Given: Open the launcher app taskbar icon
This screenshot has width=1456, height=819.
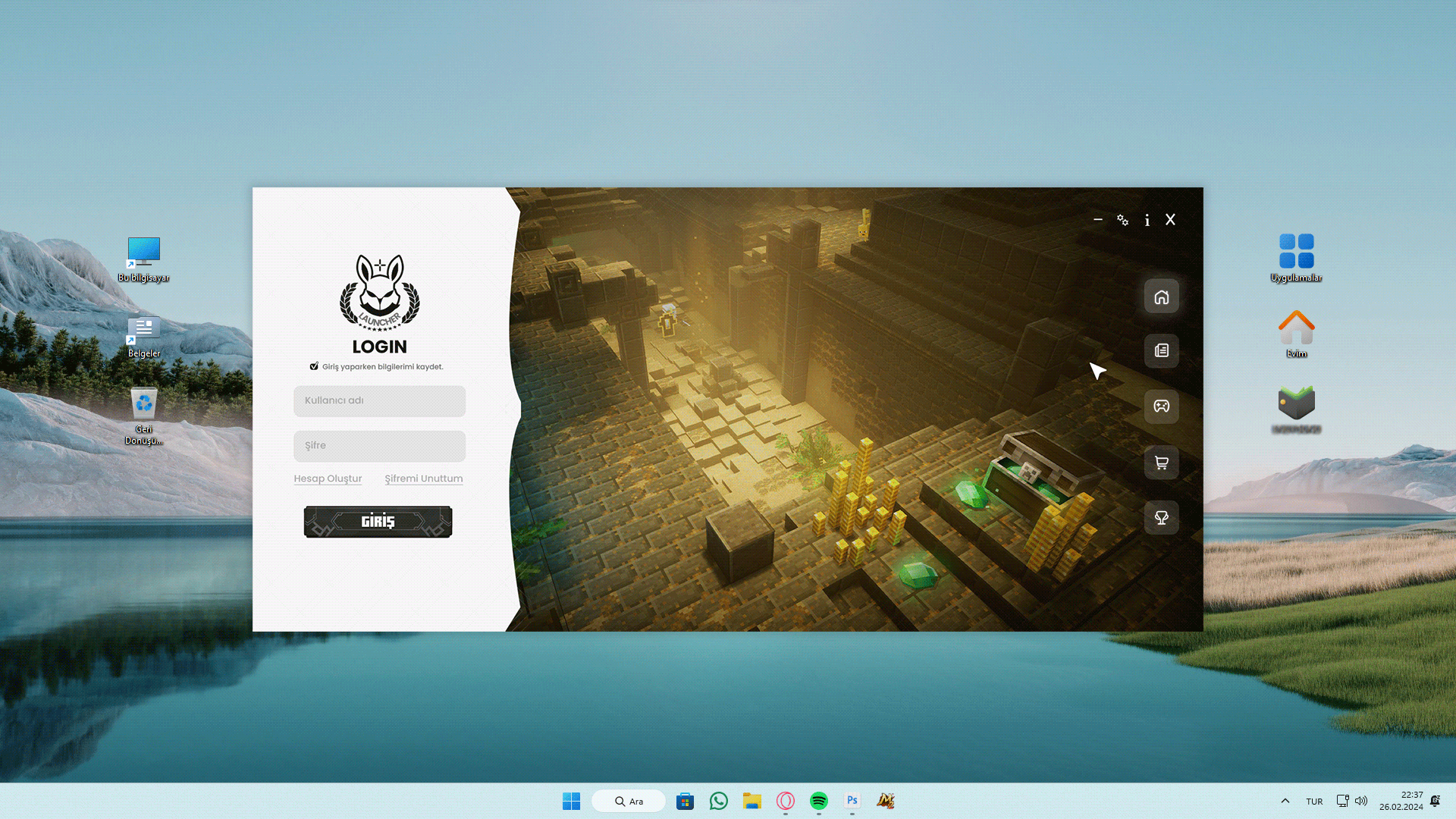Looking at the screenshot, I should pos(885,801).
